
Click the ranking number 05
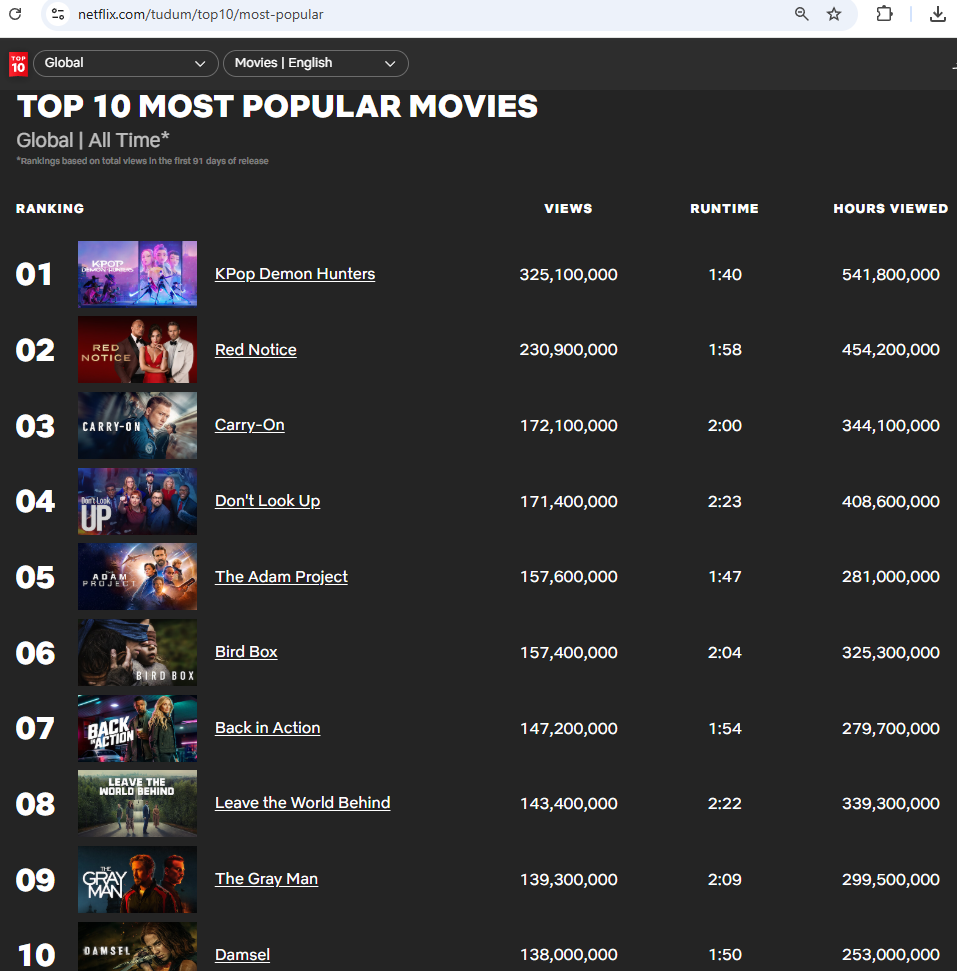click(35, 577)
